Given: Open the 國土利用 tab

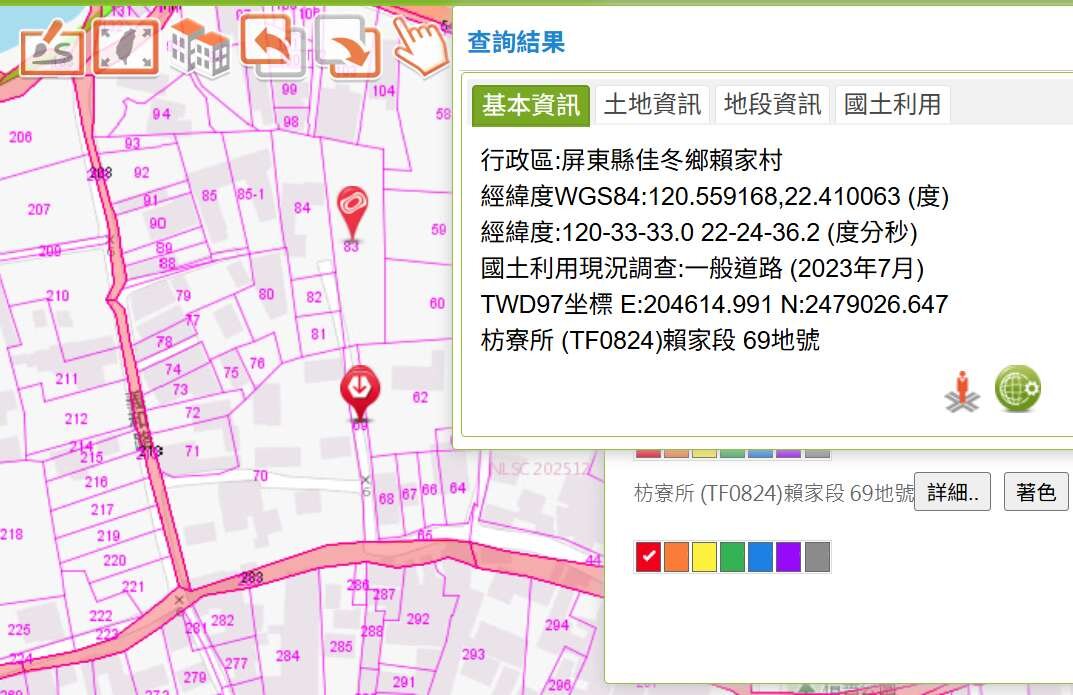Looking at the screenshot, I should point(892,105).
